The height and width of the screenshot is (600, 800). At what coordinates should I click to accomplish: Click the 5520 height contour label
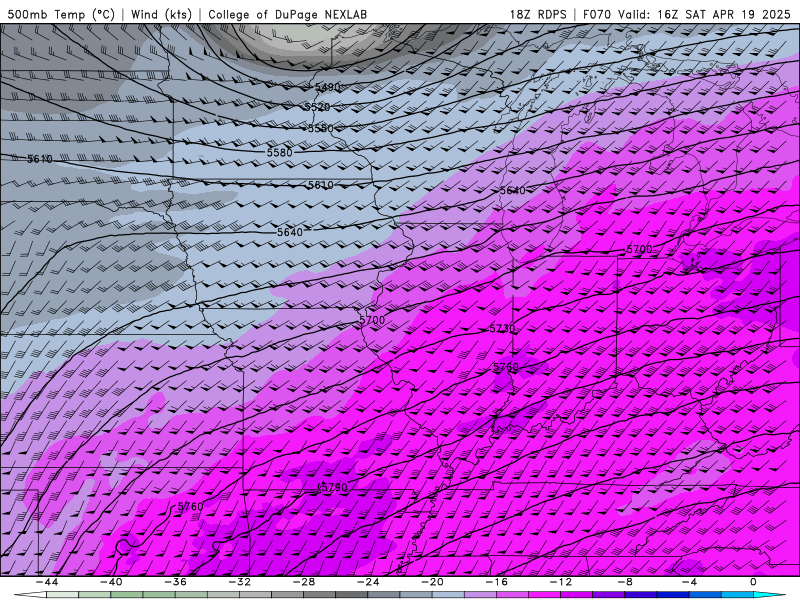(317, 107)
